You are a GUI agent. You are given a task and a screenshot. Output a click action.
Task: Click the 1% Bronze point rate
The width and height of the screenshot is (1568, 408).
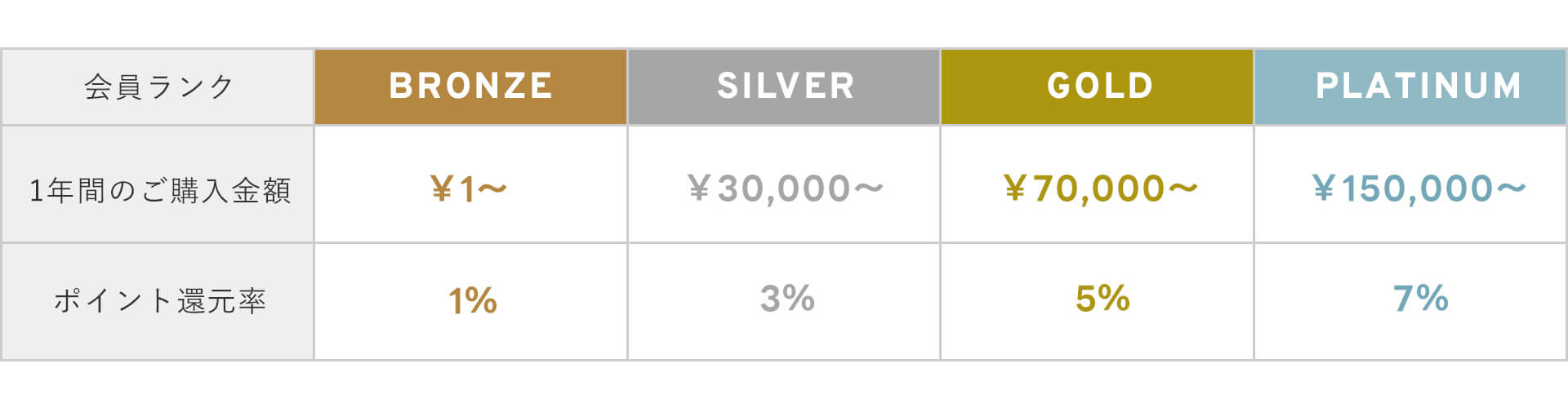click(x=472, y=300)
